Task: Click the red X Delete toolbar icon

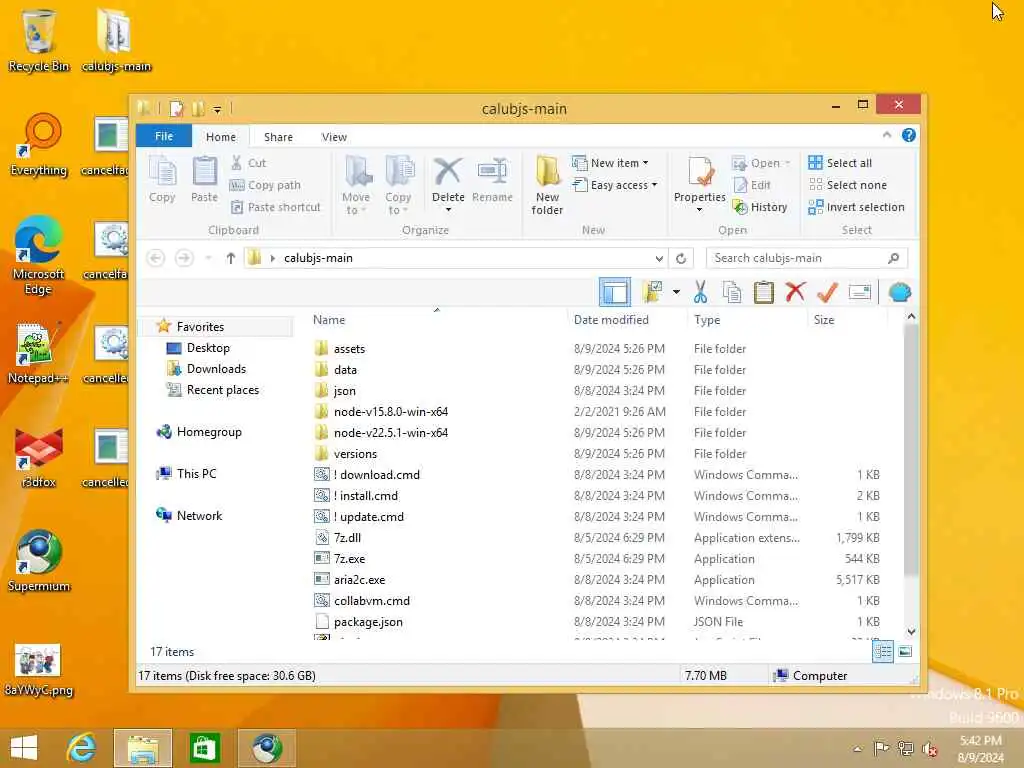Action: 795,292
